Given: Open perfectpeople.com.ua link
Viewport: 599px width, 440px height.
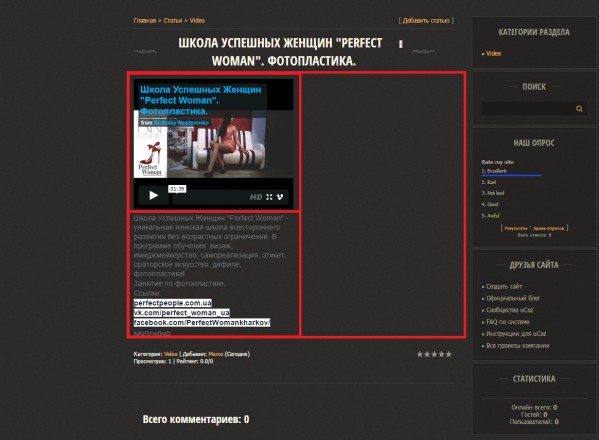Looking at the screenshot, I should point(173,303).
